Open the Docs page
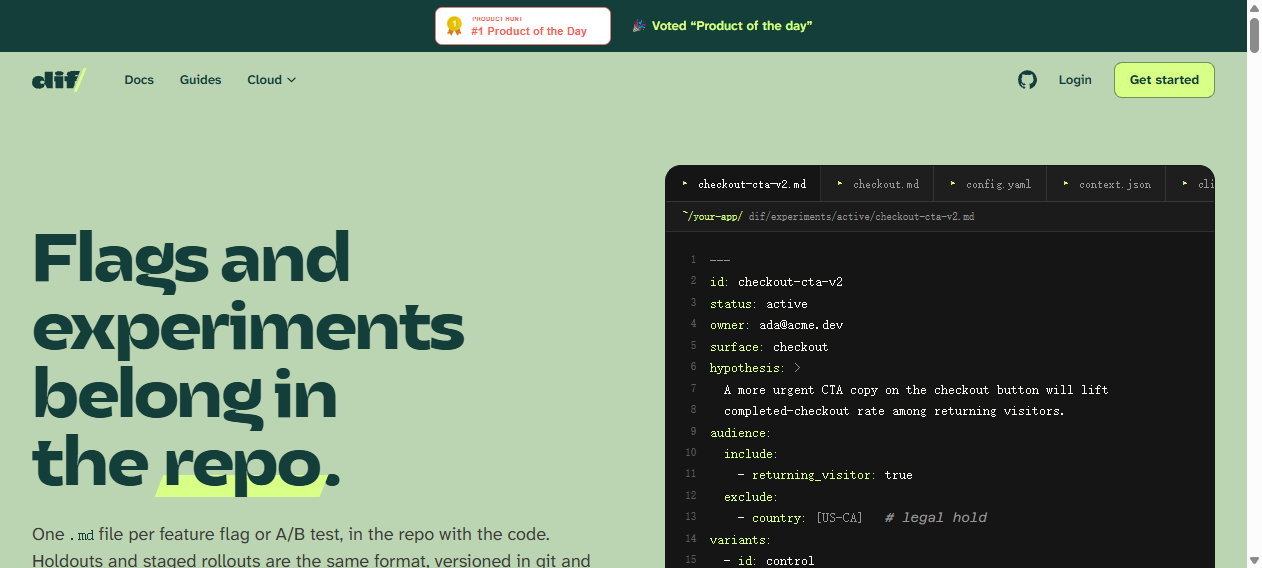The height and width of the screenshot is (568, 1262). point(139,80)
